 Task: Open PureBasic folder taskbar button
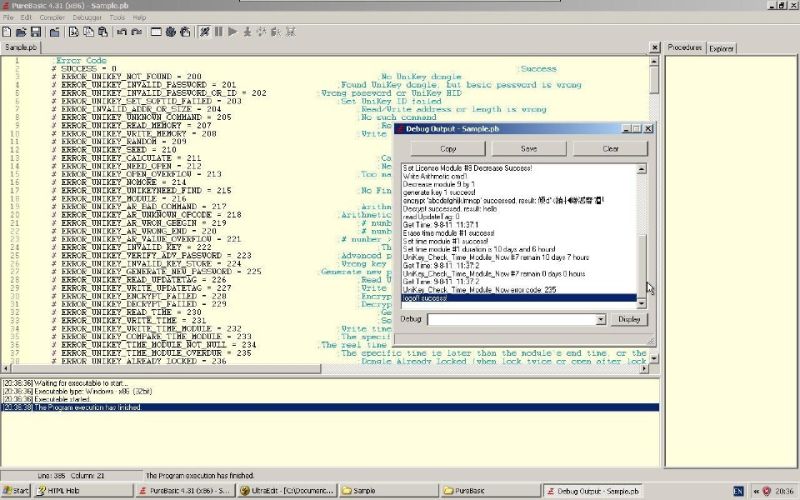490,491
